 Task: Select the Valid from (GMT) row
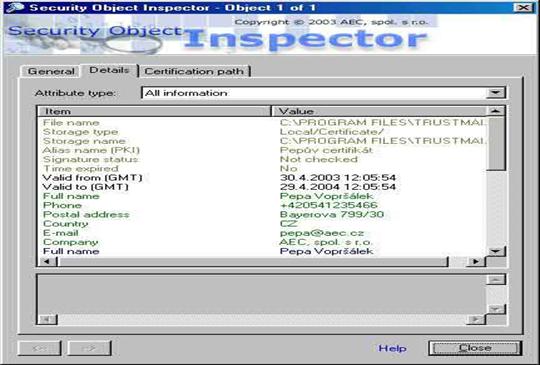[x=262, y=178]
